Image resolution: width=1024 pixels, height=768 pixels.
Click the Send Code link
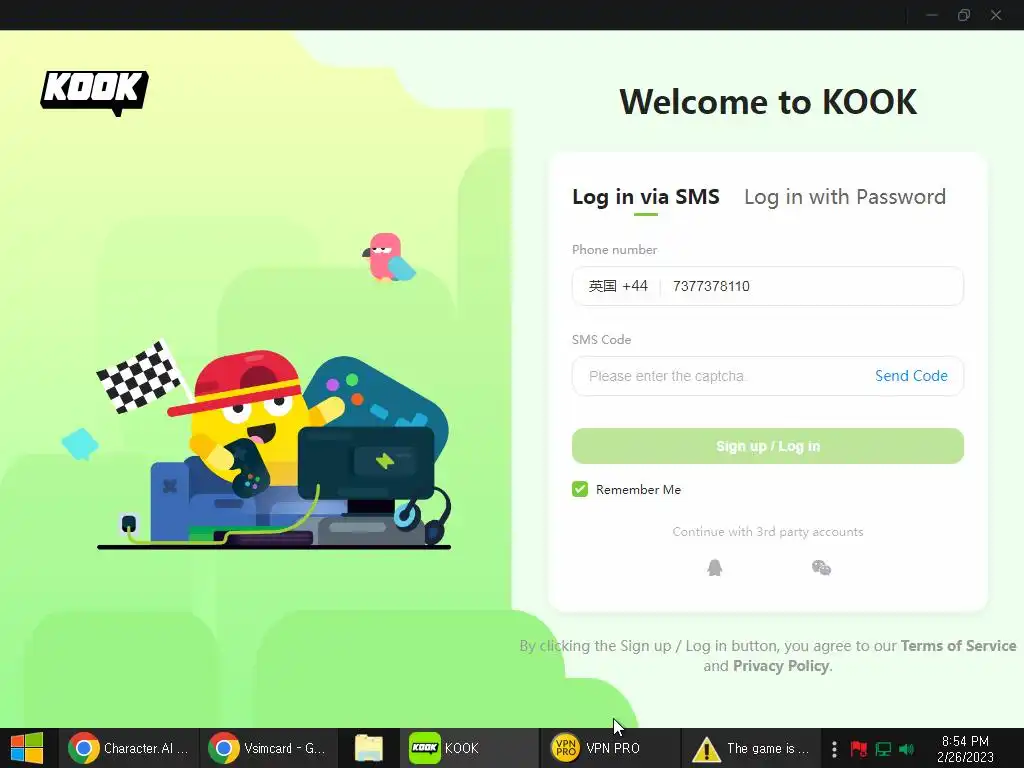pos(911,376)
